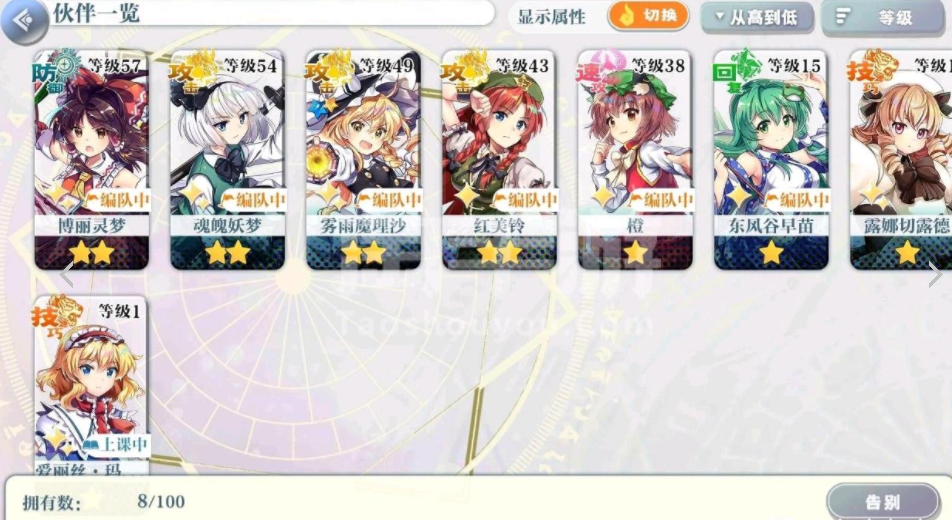Viewport: 952px width, 520px height.
Task: Click the right scroll arrow of list
Action: tap(936, 275)
